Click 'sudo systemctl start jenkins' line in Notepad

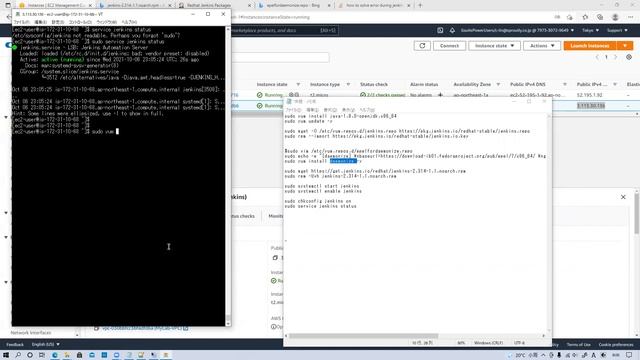point(322,186)
